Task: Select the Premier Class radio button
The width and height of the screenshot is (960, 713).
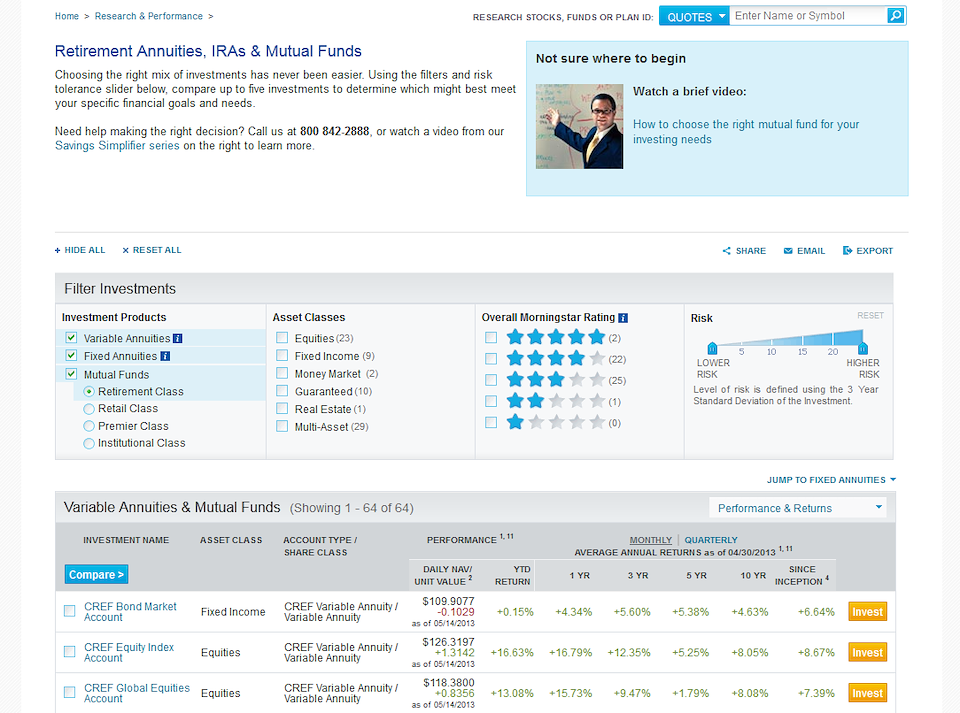Action: (89, 426)
